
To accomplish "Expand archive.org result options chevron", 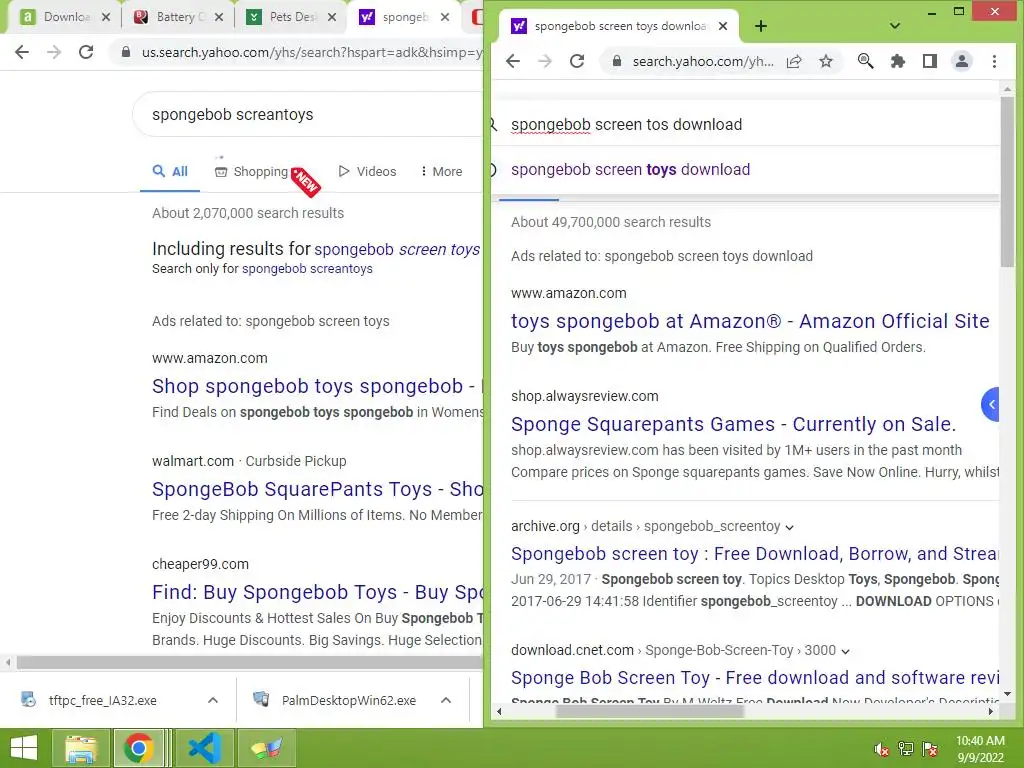I will pyautogui.click(x=790, y=527).
